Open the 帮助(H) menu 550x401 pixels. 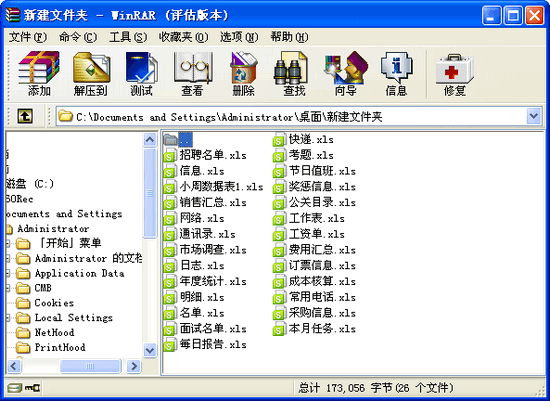[289, 37]
